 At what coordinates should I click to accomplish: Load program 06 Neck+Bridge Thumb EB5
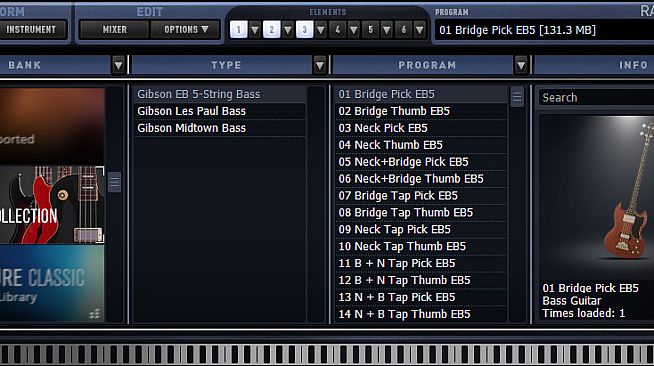[421, 179]
